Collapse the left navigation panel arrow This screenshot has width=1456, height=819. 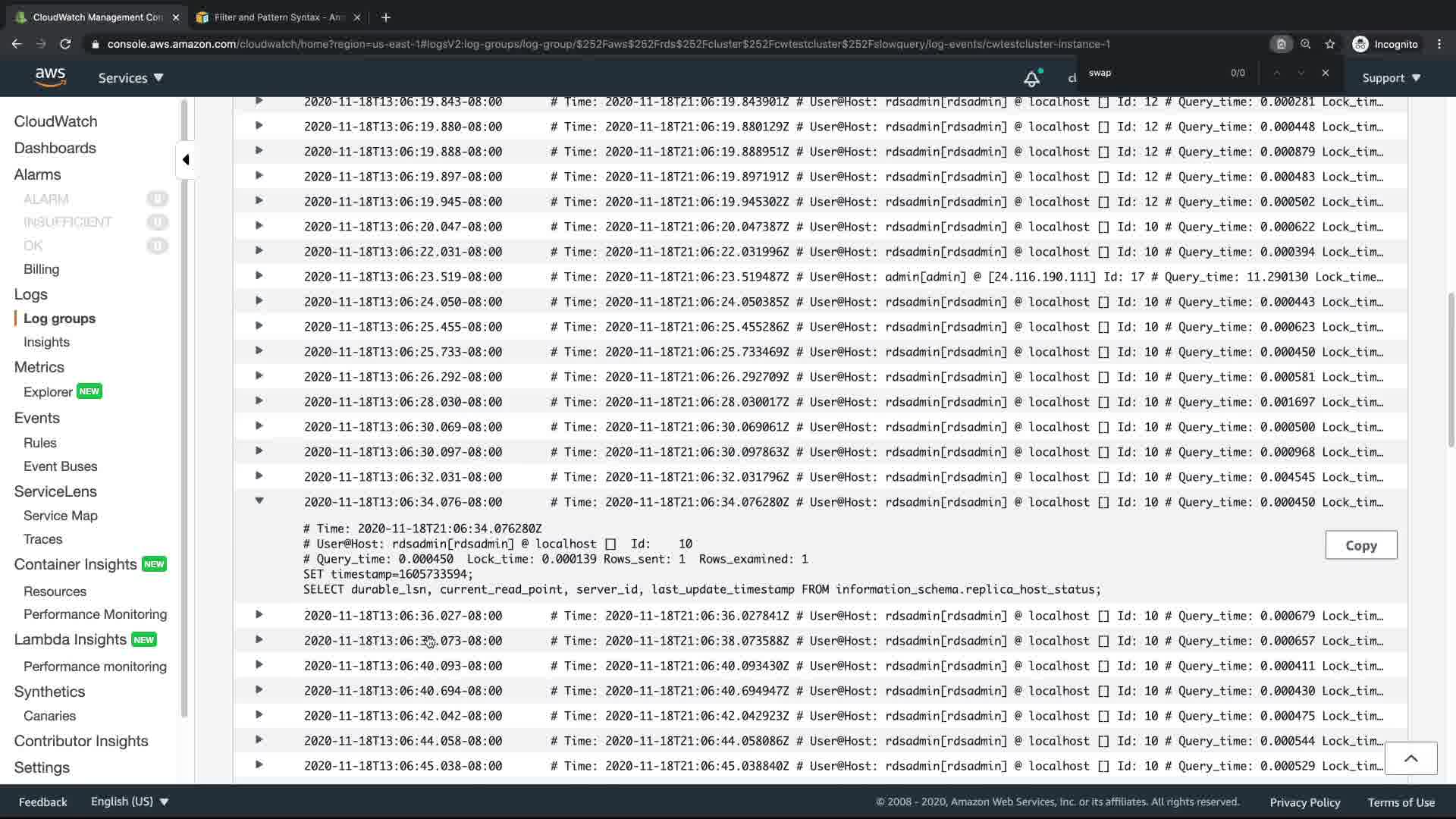(x=186, y=159)
